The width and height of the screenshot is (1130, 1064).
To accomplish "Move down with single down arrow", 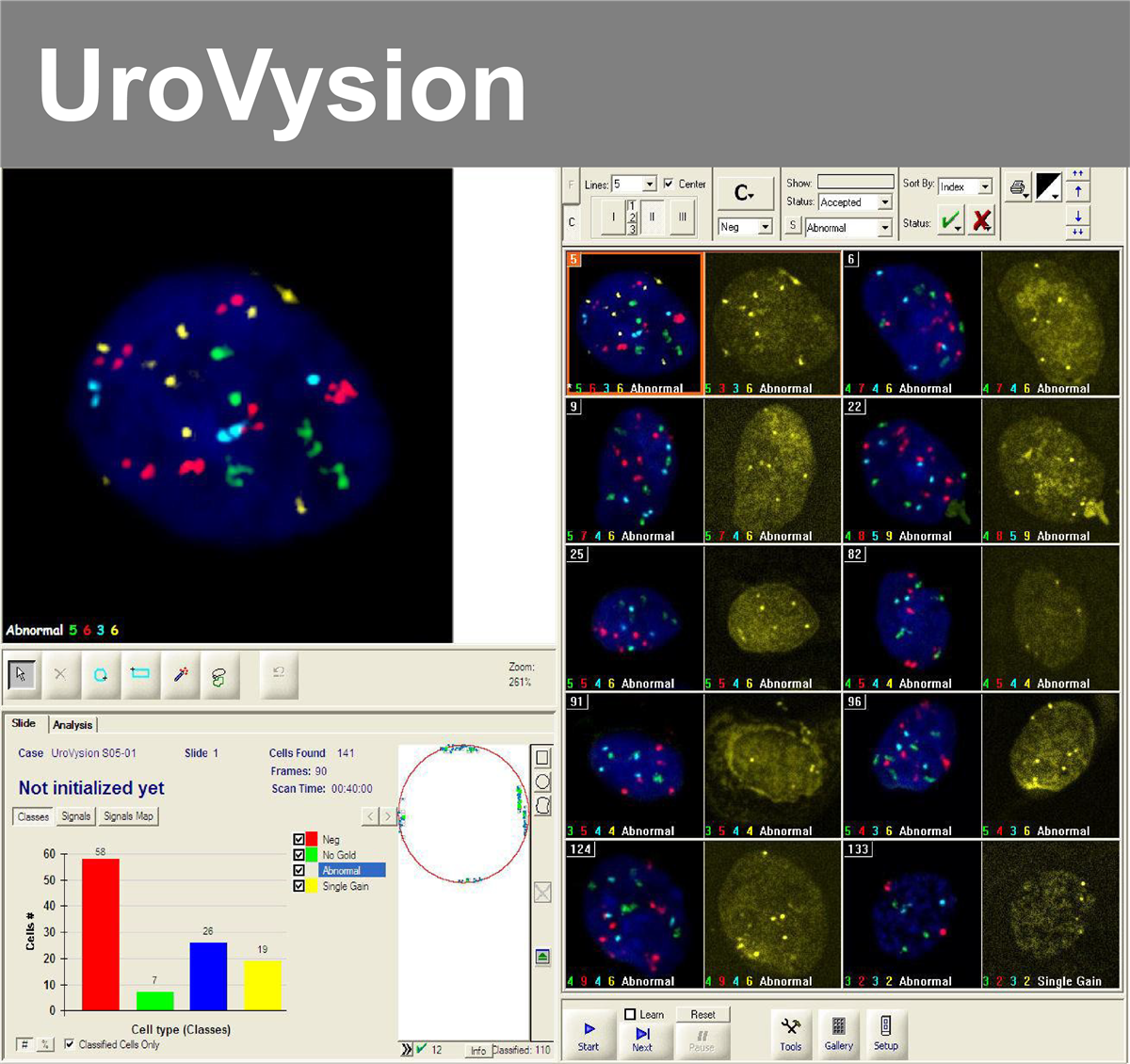I will (1078, 217).
